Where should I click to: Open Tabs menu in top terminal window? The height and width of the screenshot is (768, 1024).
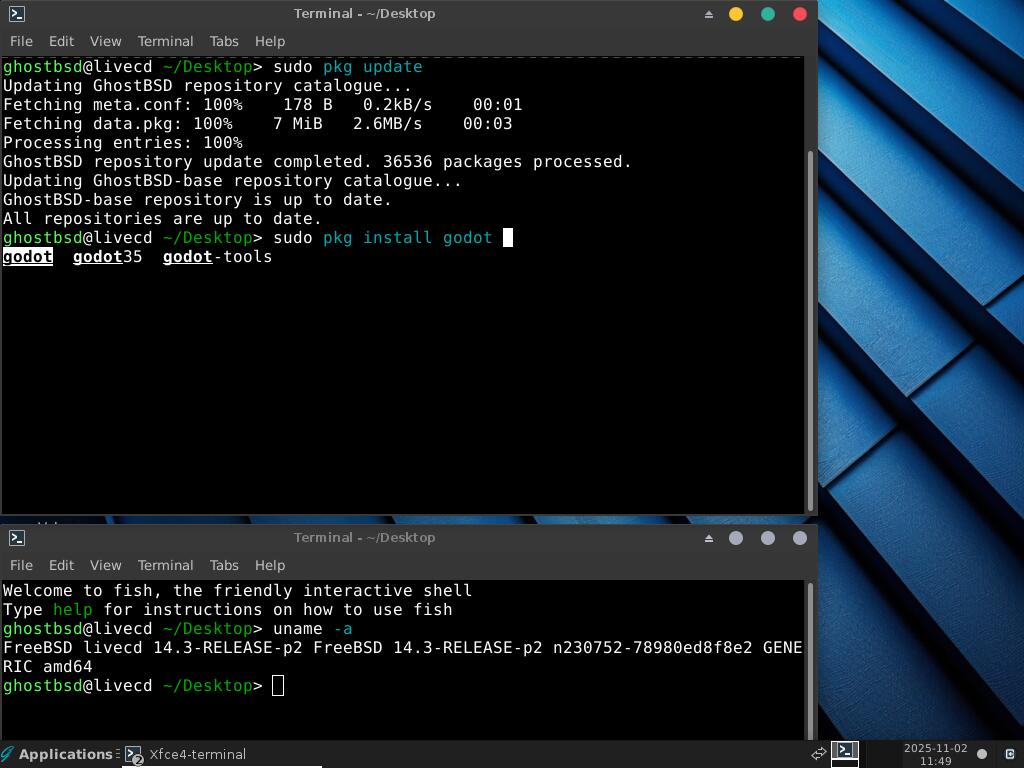[x=224, y=41]
